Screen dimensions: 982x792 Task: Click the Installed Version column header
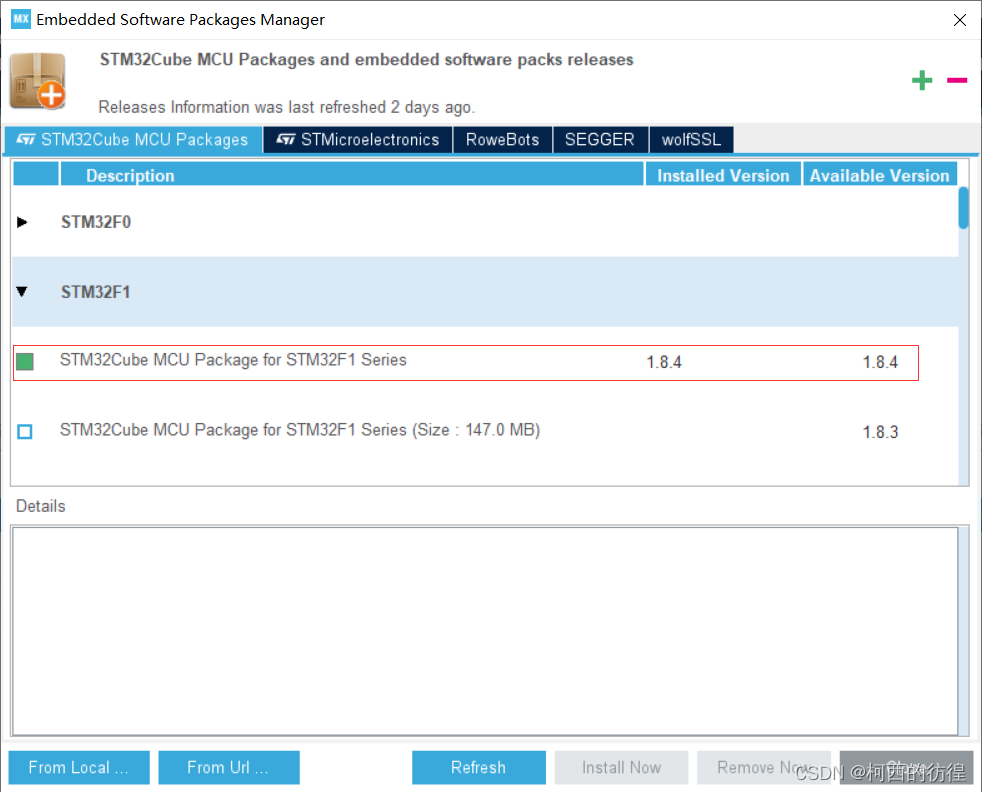(723, 175)
